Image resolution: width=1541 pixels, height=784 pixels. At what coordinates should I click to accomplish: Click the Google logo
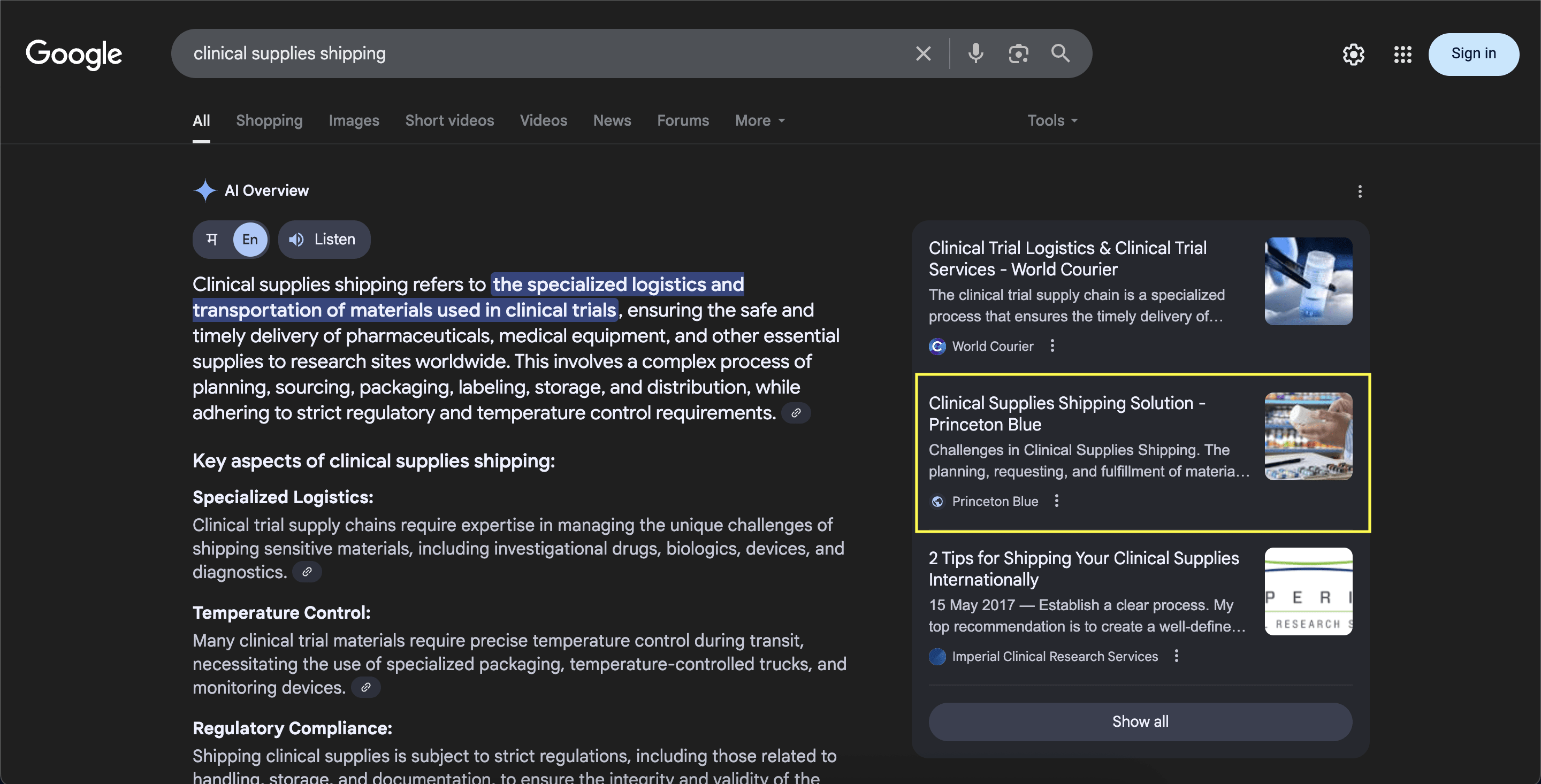74,55
